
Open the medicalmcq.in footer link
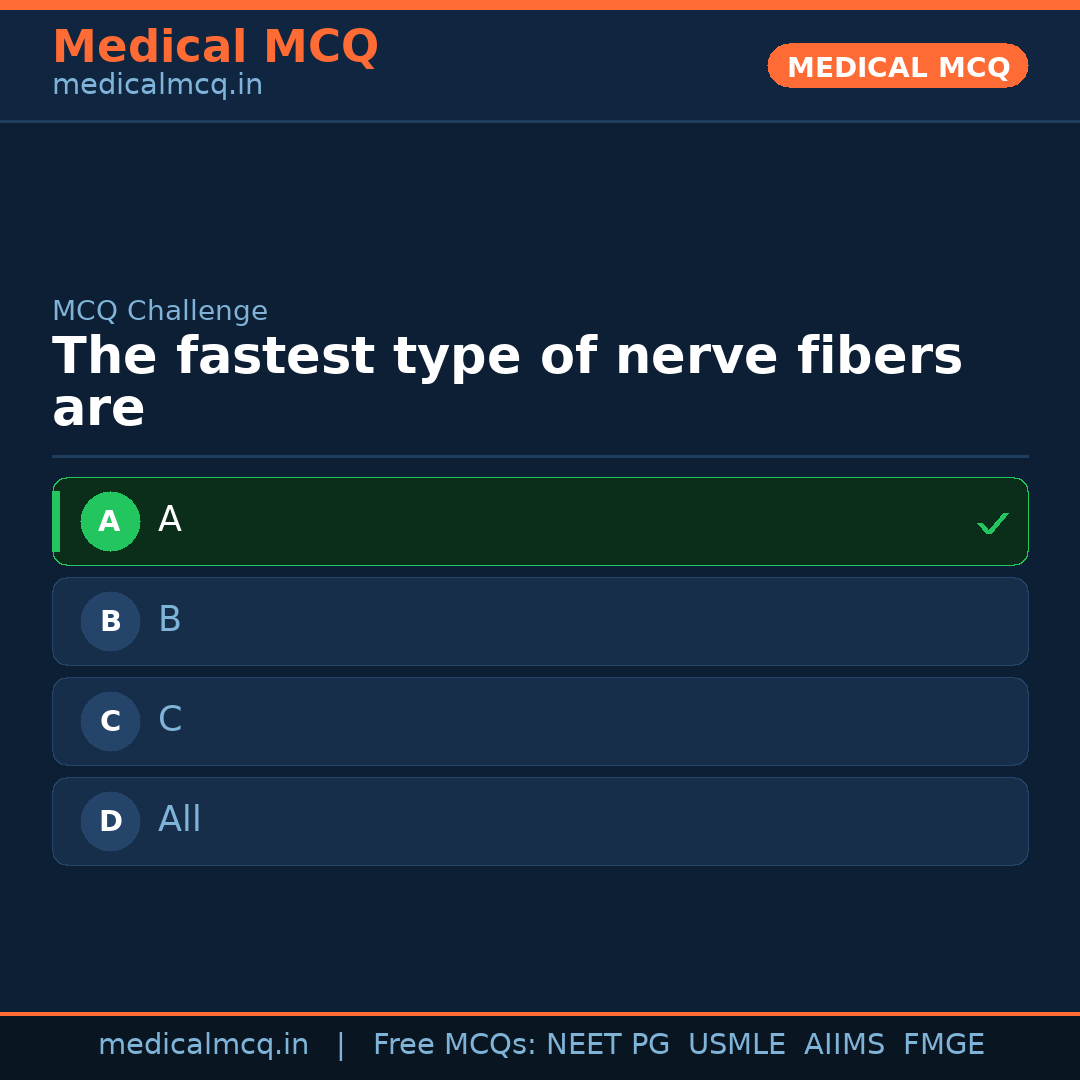tap(203, 1045)
